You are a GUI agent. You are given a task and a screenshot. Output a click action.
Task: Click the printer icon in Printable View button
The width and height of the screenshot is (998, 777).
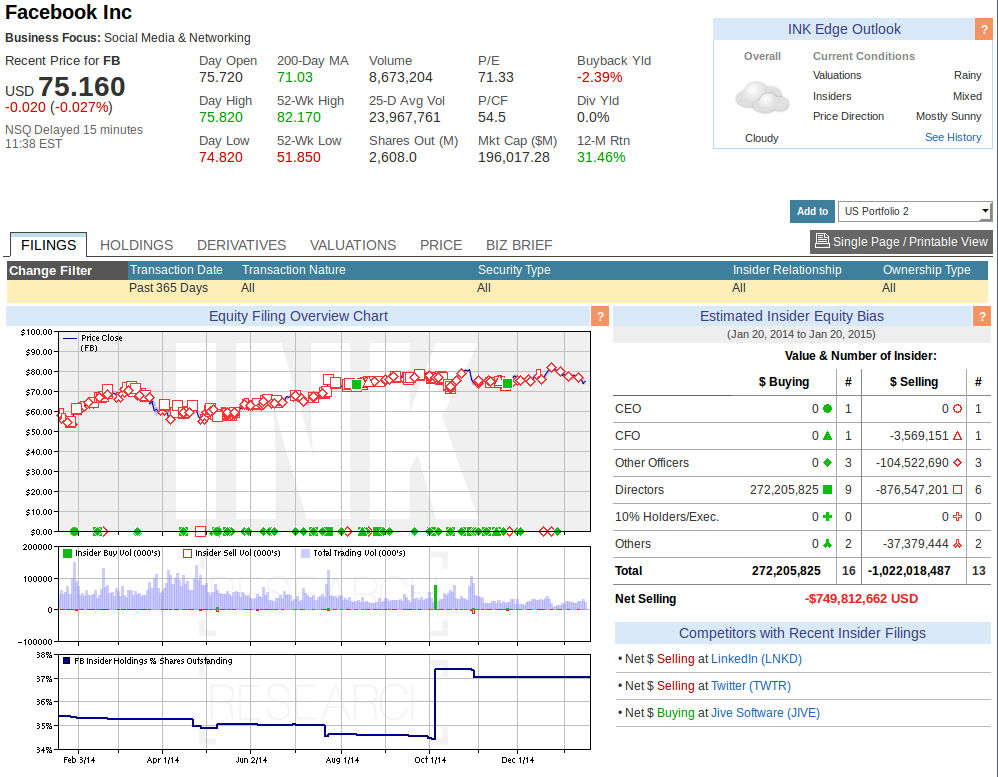822,241
